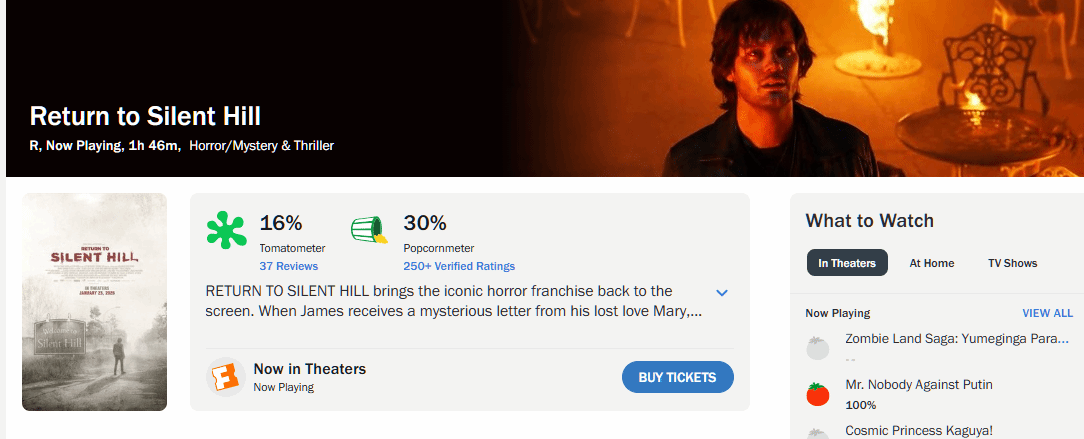Viewport: 1084px width, 439px height.
Task: Open the Zombie Land Saga movie link
Action: pyautogui.click(x=957, y=339)
